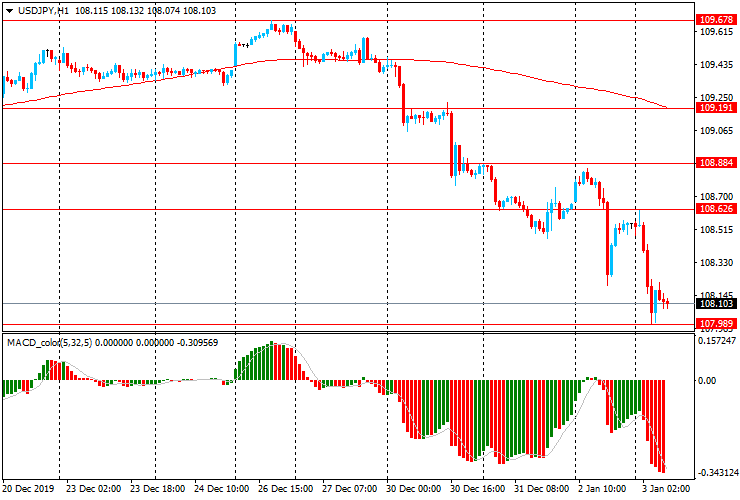Screen dimensions: 740x500
Task: Select the 109.191 red price level label
Action: pos(714,108)
